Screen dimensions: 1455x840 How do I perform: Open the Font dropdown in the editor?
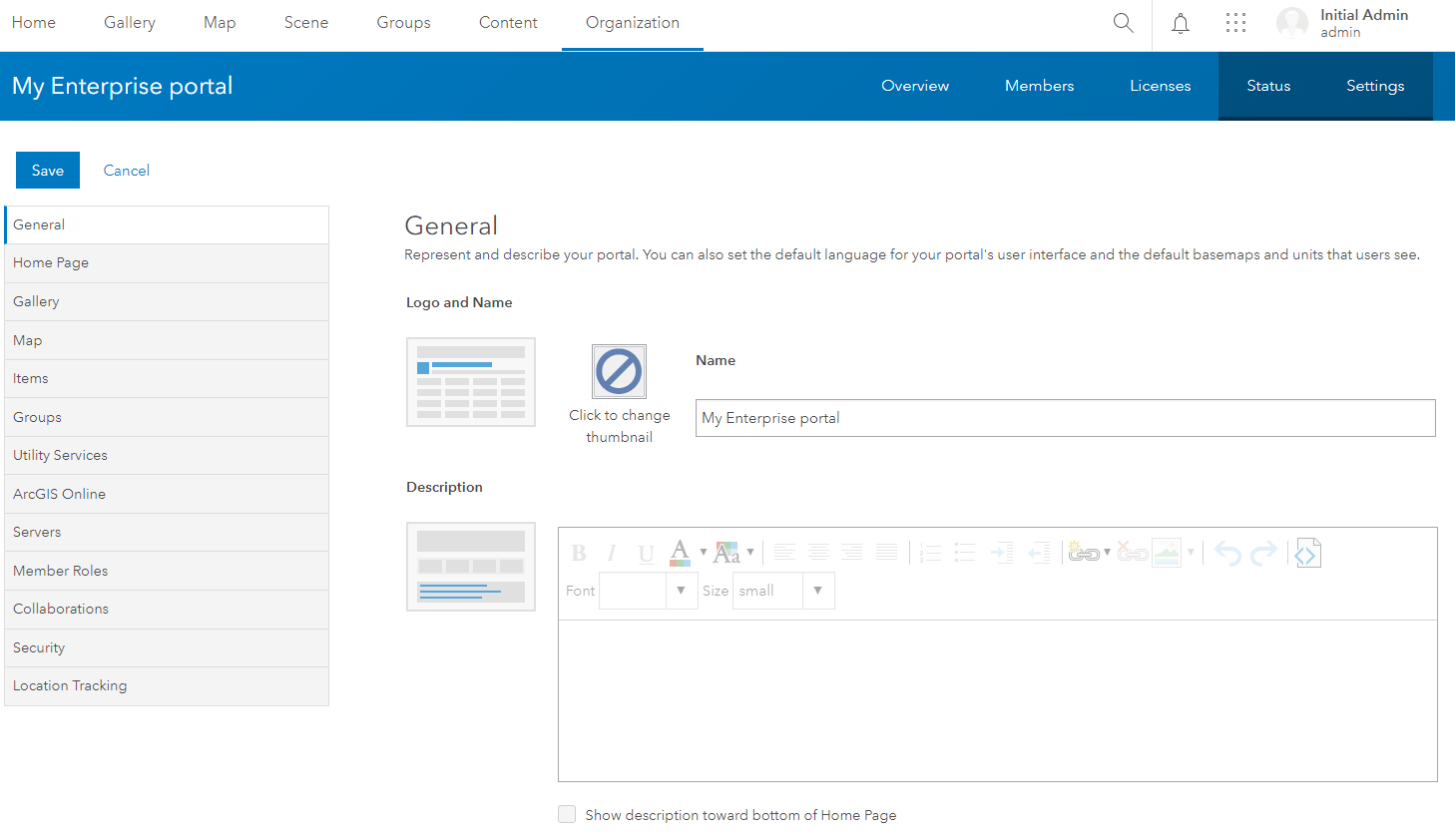point(681,590)
